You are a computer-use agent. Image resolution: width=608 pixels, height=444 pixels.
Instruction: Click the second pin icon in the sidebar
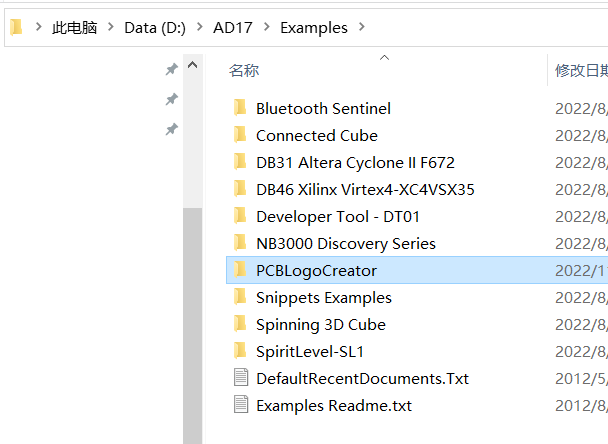171,99
